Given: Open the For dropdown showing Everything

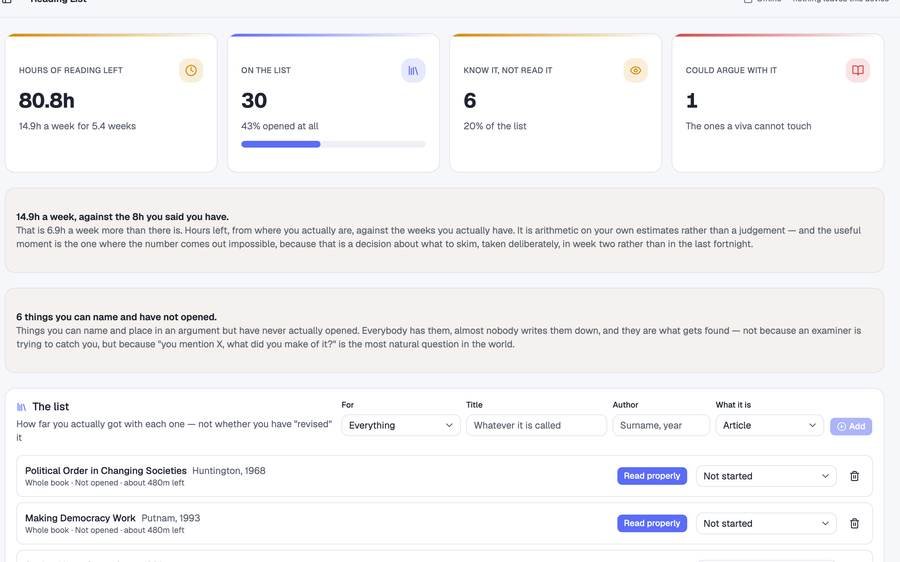Looking at the screenshot, I should coord(401,425).
